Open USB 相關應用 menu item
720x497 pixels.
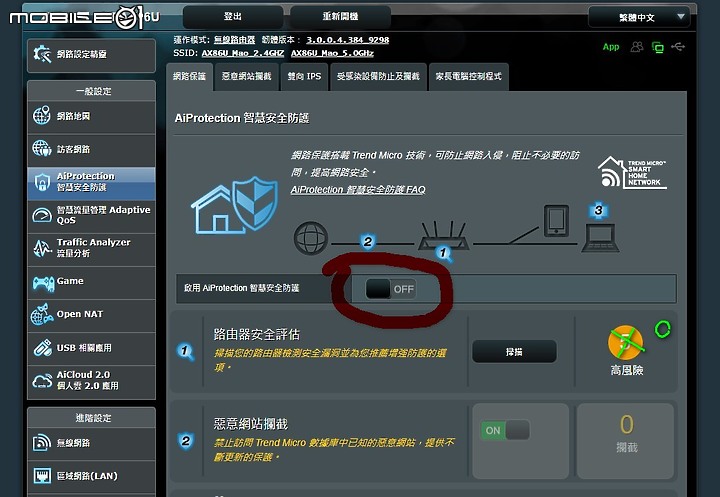point(91,349)
